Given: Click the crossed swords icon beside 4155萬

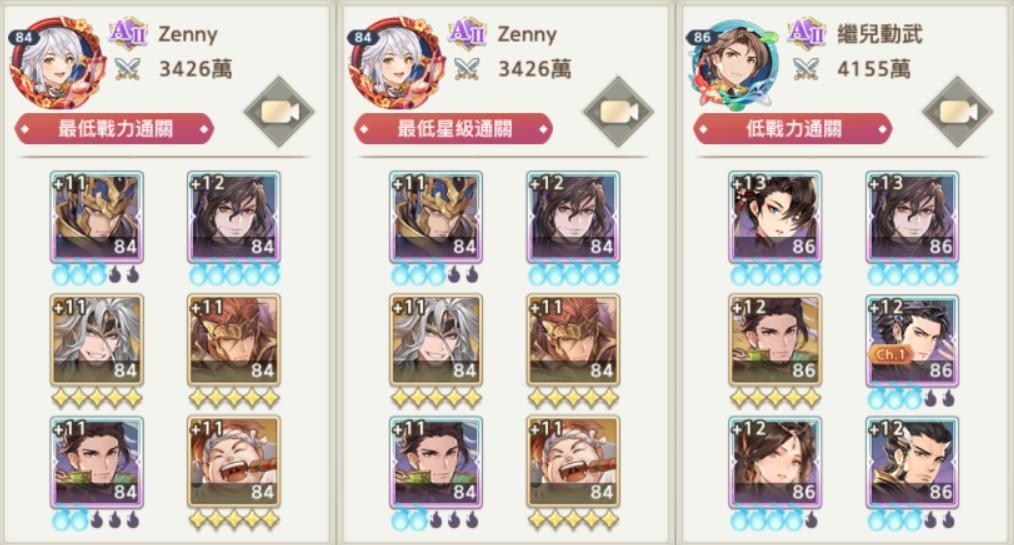Looking at the screenshot, I should coord(806,69).
